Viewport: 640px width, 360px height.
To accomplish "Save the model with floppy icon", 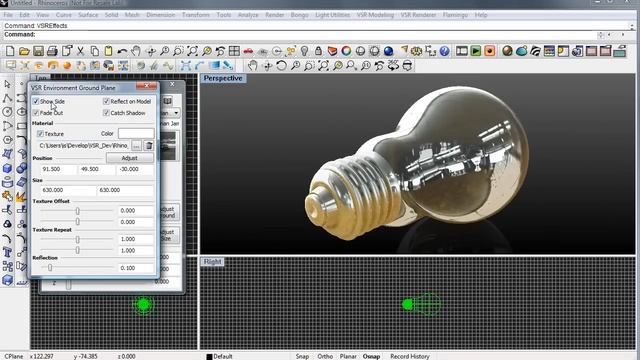I will tap(38, 51).
